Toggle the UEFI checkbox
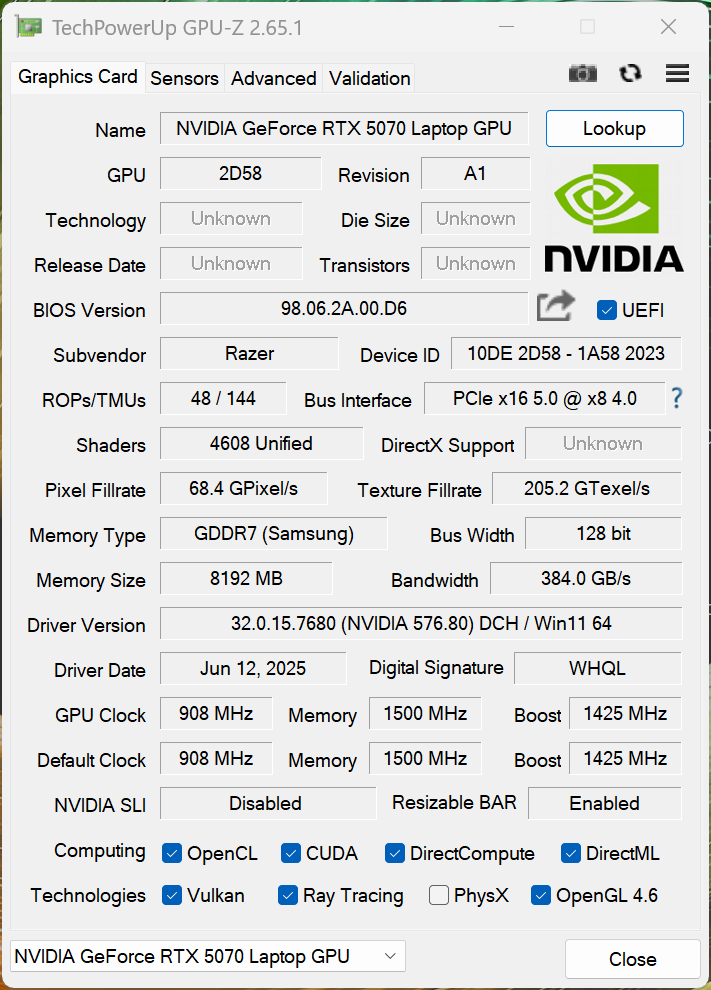Image resolution: width=711 pixels, height=990 pixels. tap(607, 310)
